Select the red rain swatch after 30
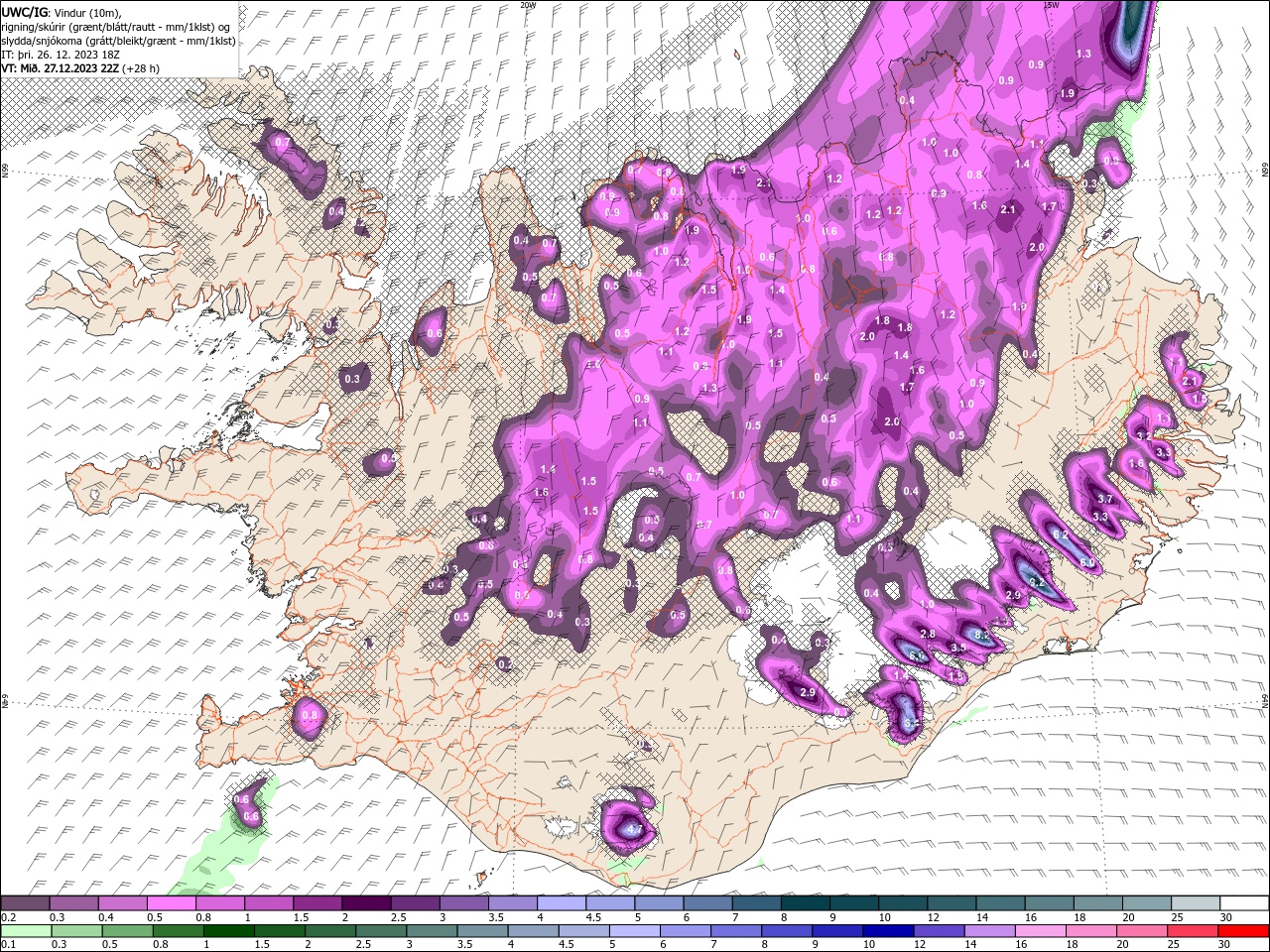 (1244, 931)
